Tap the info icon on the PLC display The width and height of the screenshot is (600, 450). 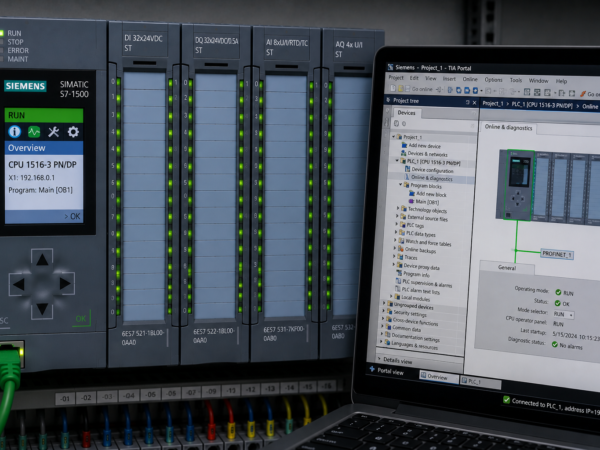pos(15,132)
